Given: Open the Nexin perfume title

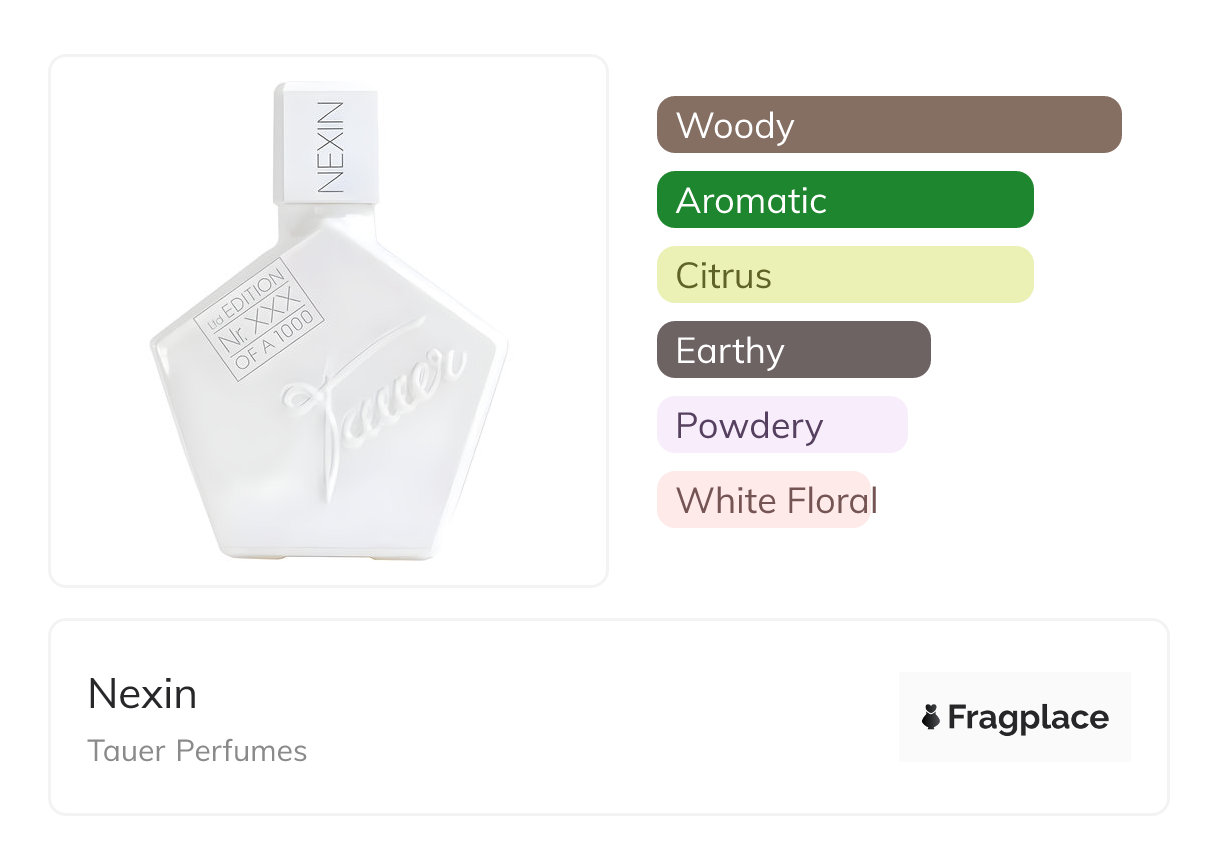Looking at the screenshot, I should [143, 694].
